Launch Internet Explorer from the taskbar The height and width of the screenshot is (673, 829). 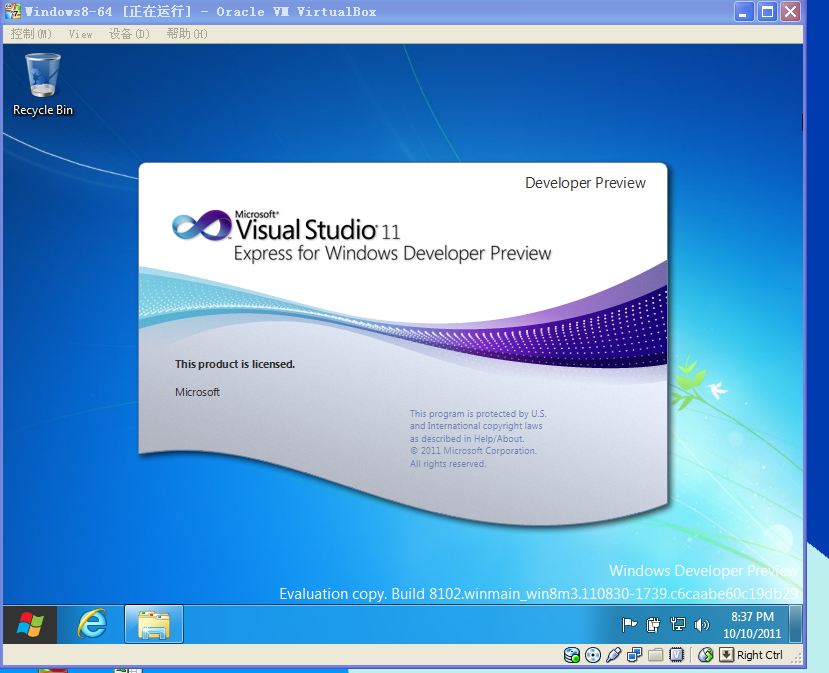(92, 625)
